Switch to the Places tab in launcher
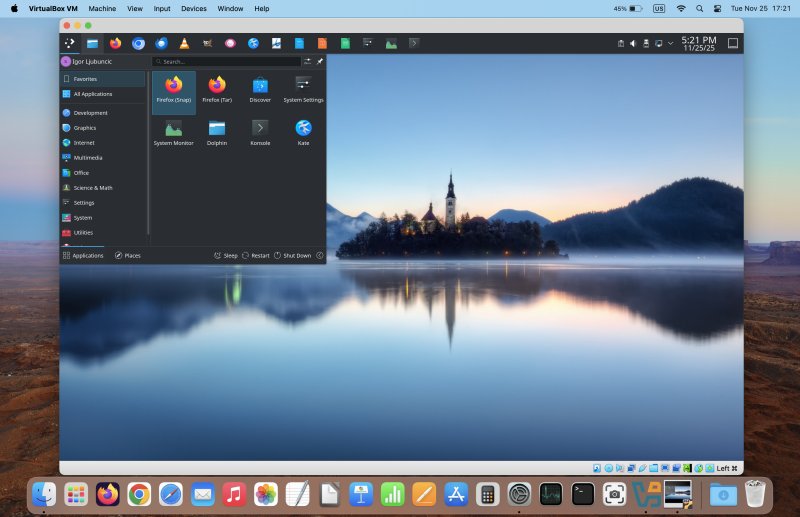The width and height of the screenshot is (800, 517). point(127,255)
